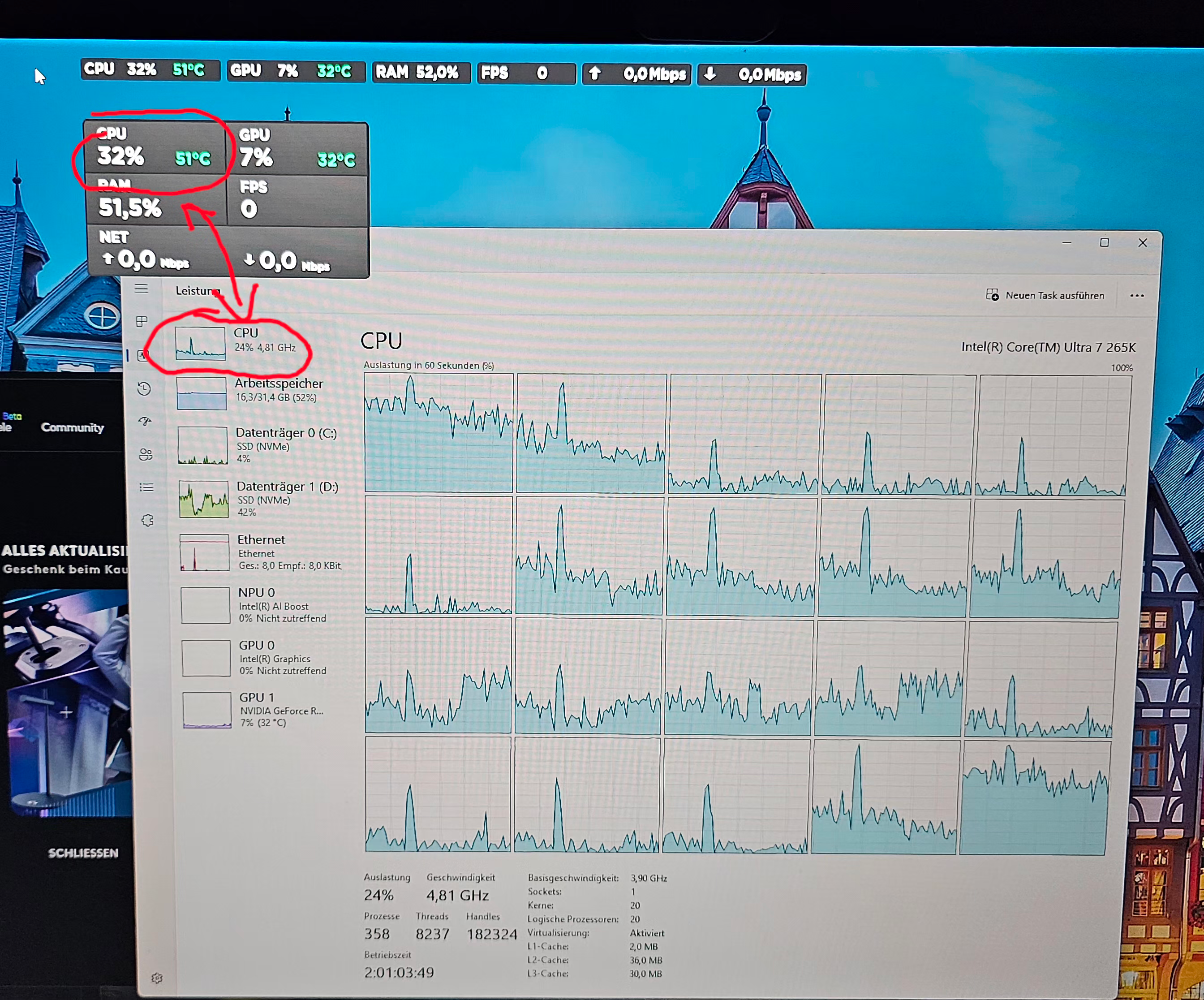Click the Geschwindigkeit value '4,81 GHz' under the graphs
Screen dimensions: 1204x1000
click(457, 896)
